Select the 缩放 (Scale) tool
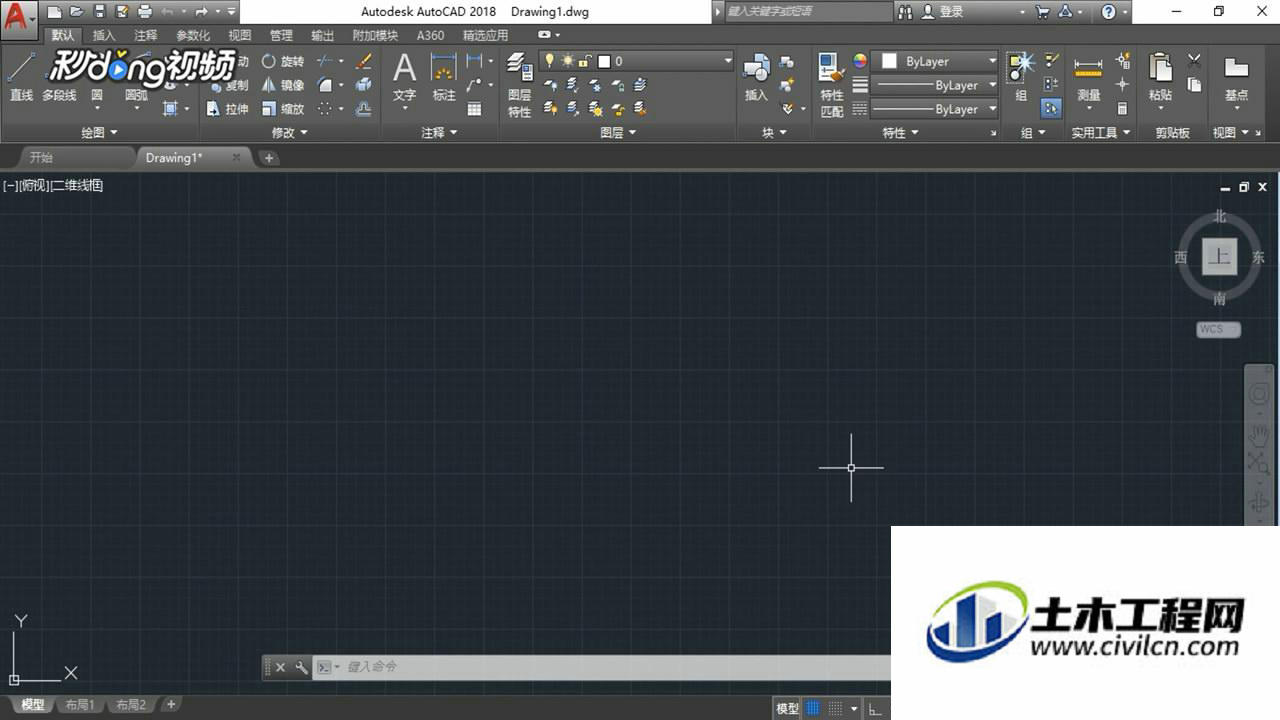 pyautogui.click(x=282, y=109)
